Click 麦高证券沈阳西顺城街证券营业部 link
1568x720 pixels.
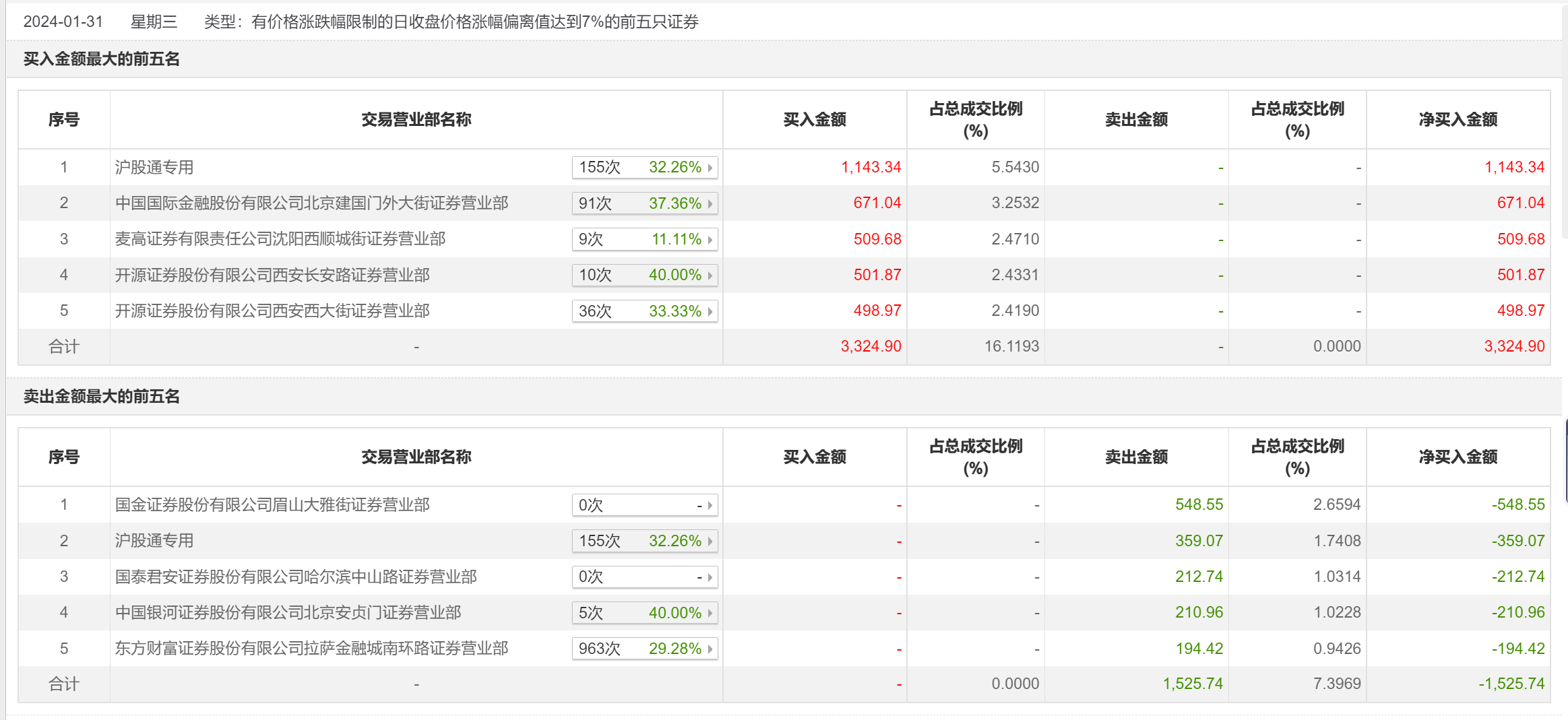point(280,239)
